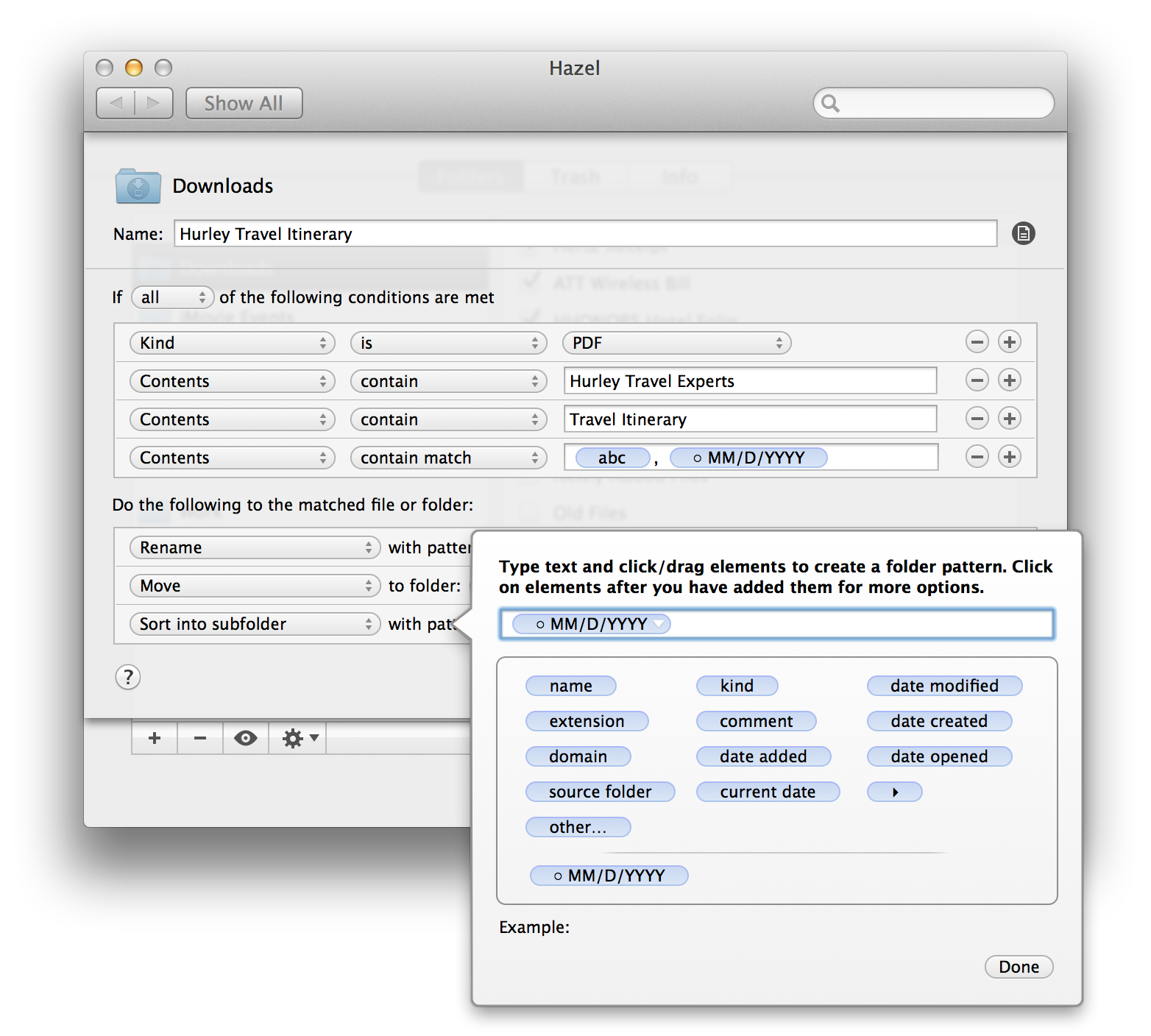Select the current date pattern element
The height and width of the screenshot is (1036, 1151).
coord(768,792)
